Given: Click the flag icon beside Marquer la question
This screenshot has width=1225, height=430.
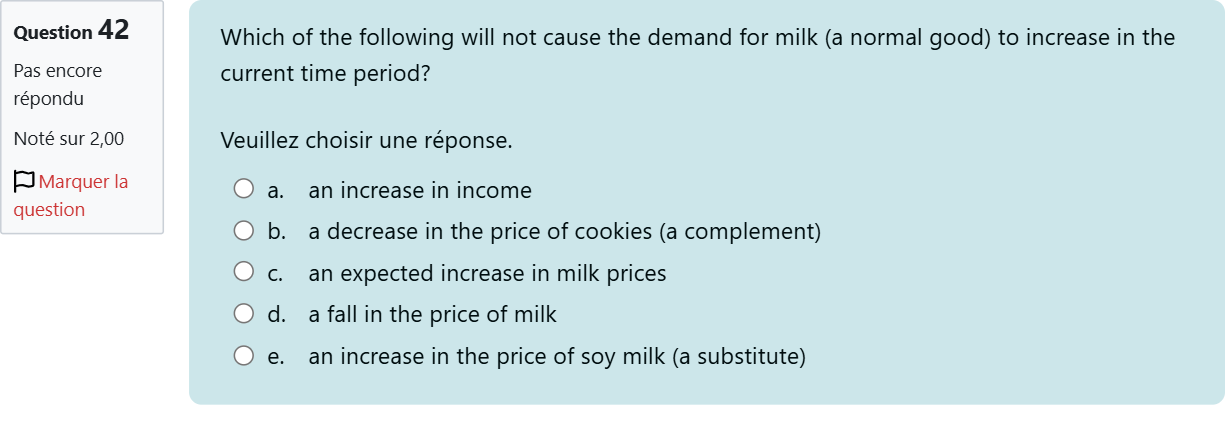Looking at the screenshot, I should point(24,182).
